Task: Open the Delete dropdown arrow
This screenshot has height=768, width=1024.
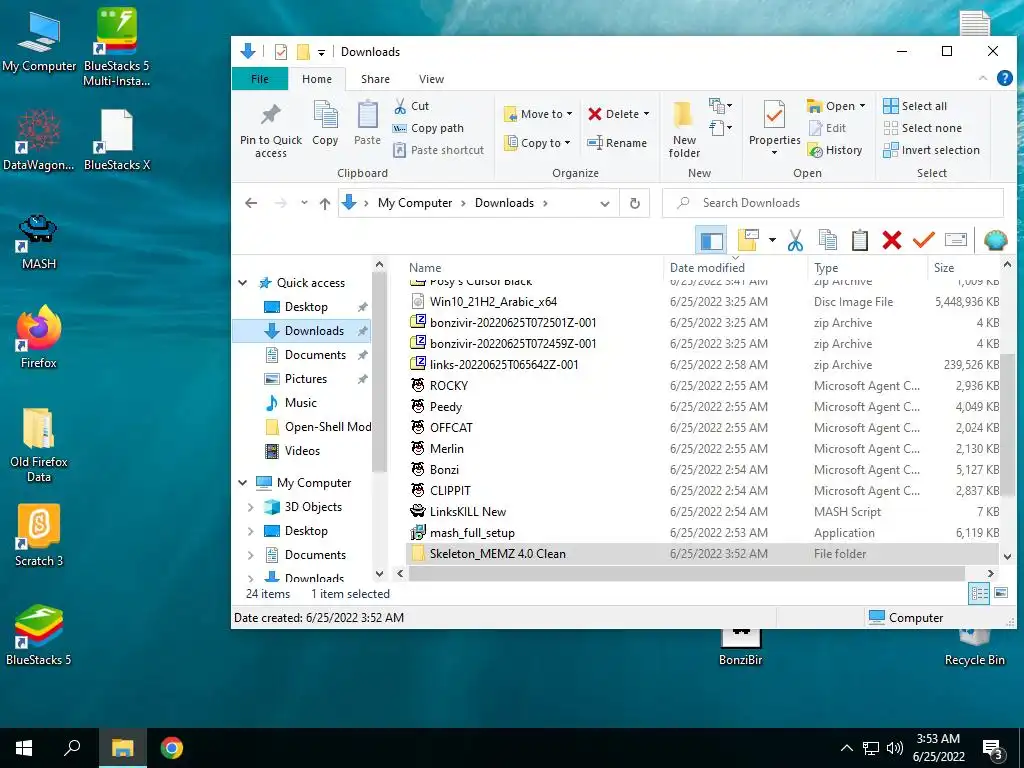Action: [647, 114]
